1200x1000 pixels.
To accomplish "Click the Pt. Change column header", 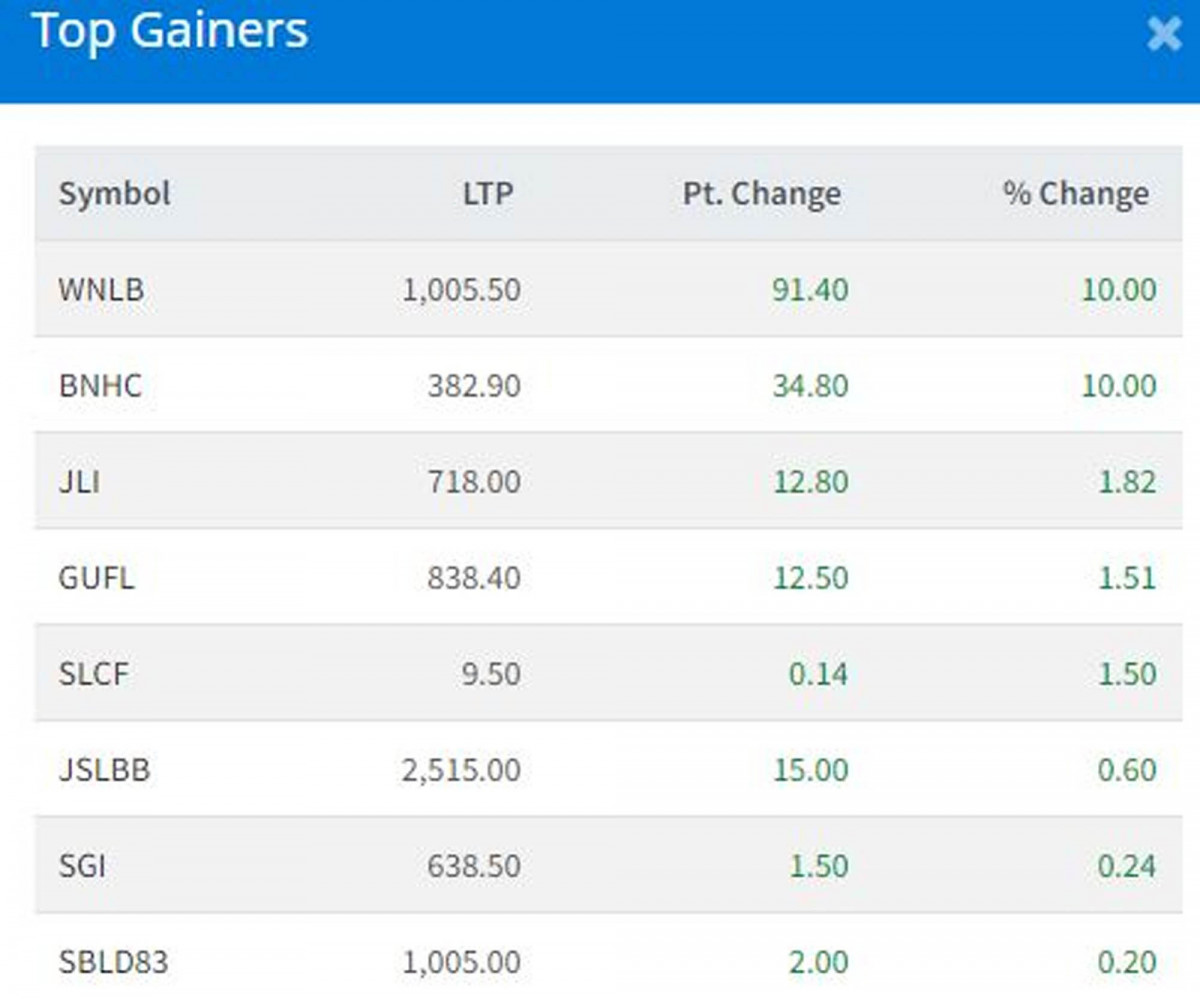I will click(x=761, y=193).
